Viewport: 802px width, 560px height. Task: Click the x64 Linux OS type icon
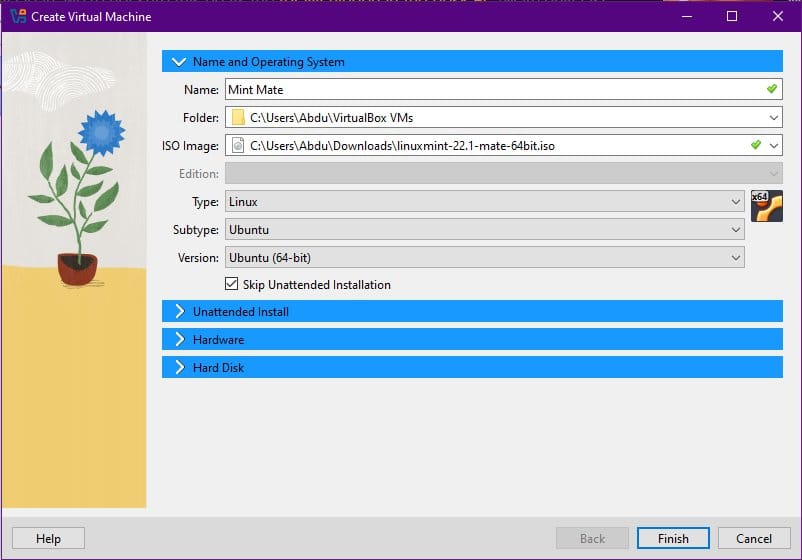(x=766, y=206)
